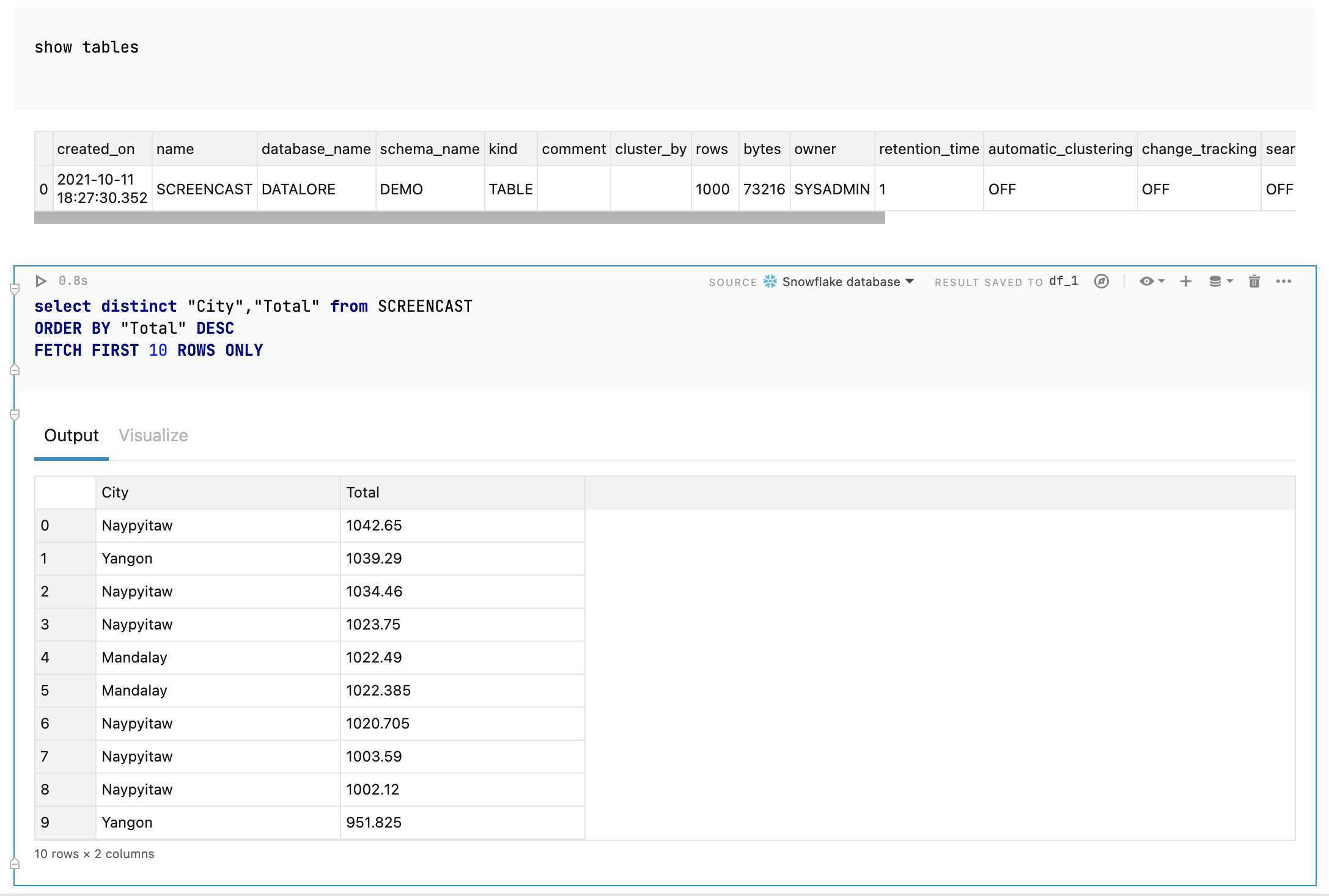This screenshot has height=896, width=1329.
Task: Open more cell options via the ellipsis icon
Action: click(x=1284, y=281)
